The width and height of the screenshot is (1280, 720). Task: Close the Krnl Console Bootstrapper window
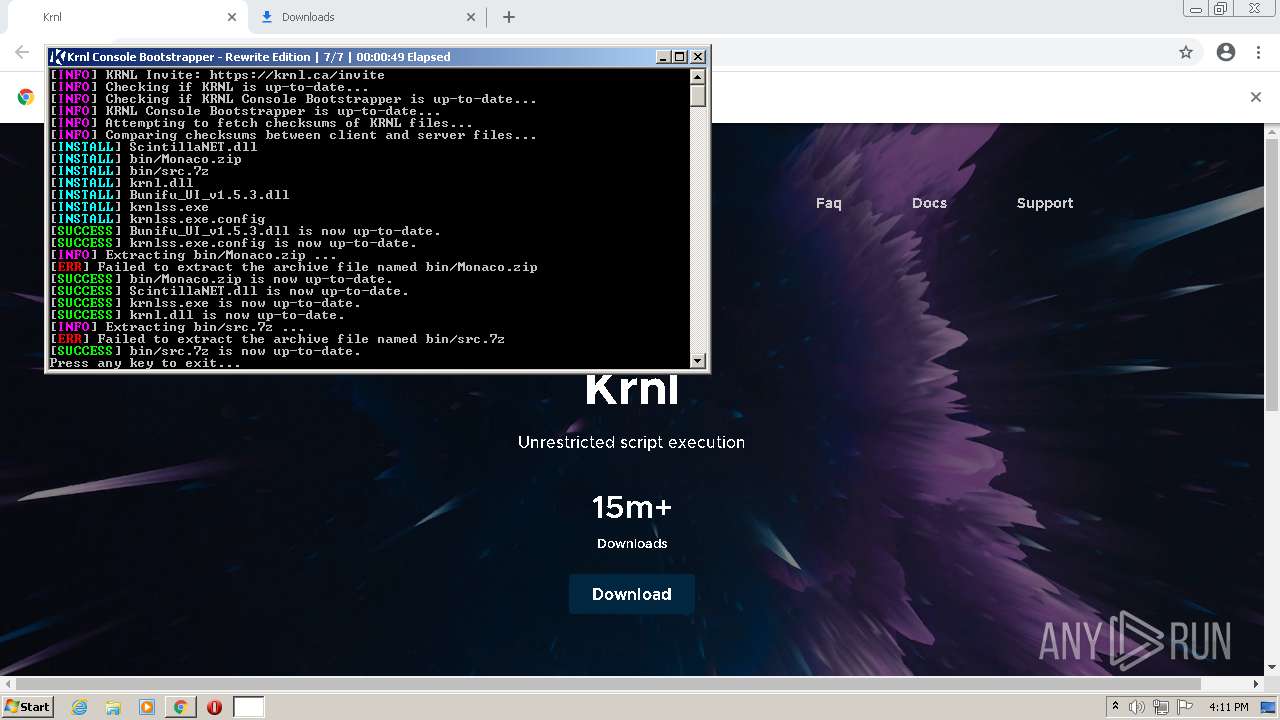coord(698,57)
